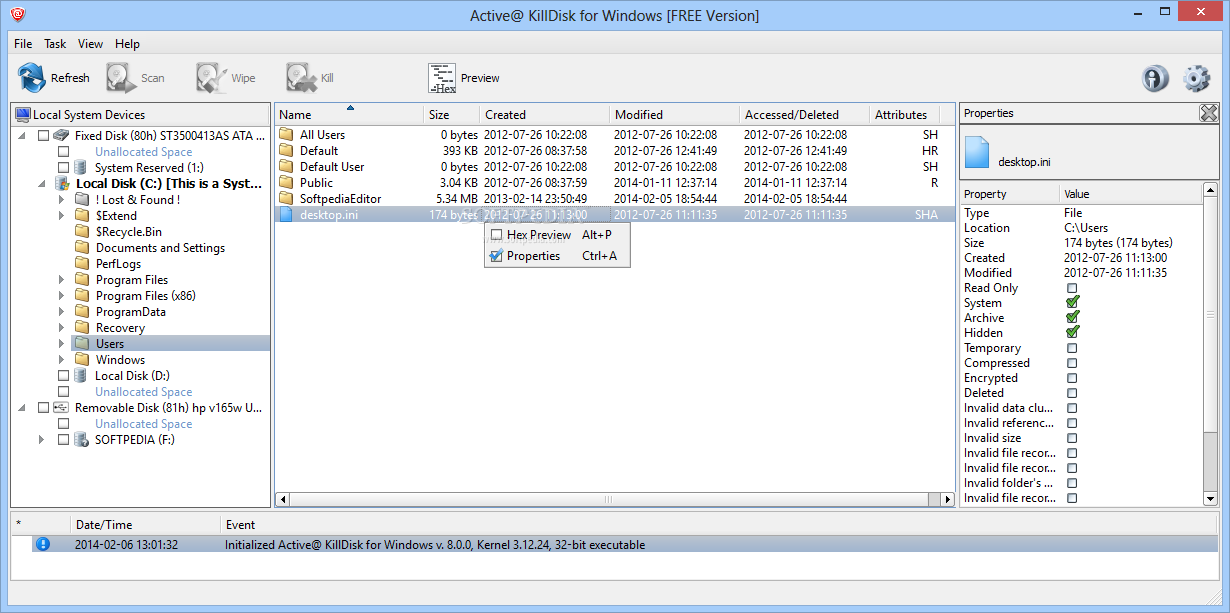Sort by Accessed/Deleted column header
The image size is (1230, 613).
coord(805,114)
